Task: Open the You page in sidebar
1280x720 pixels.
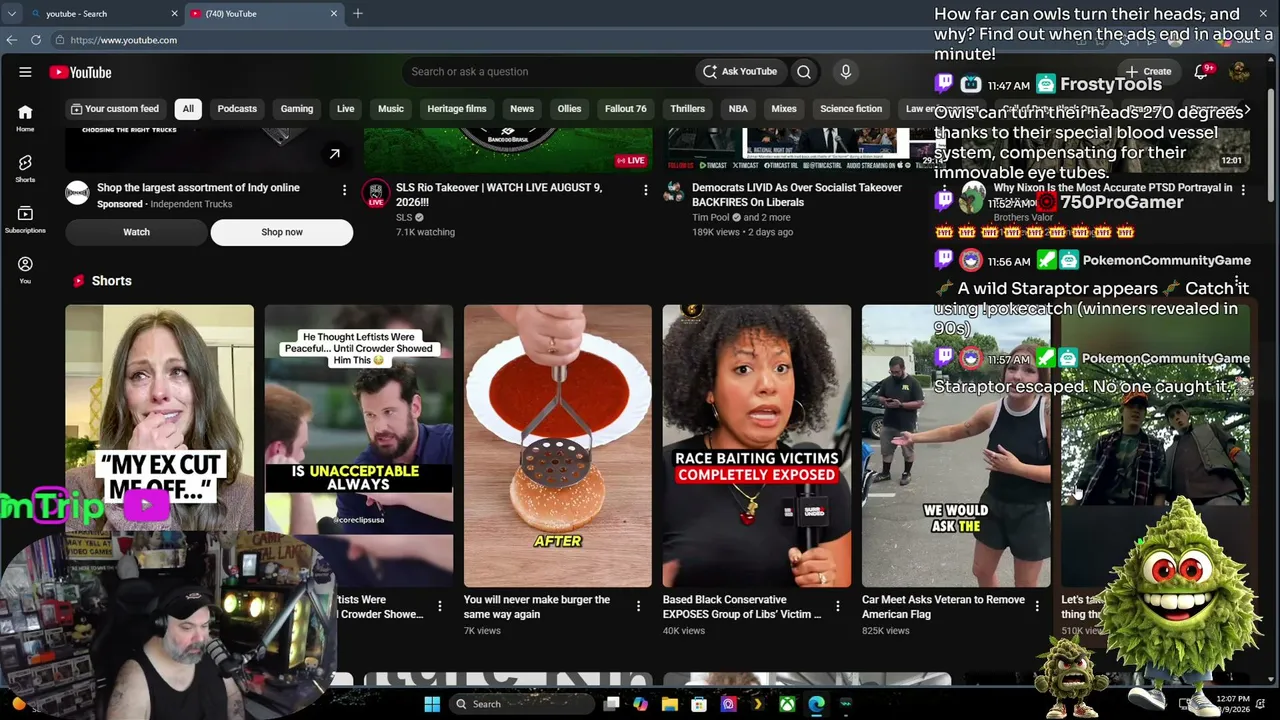Action: coord(25,269)
